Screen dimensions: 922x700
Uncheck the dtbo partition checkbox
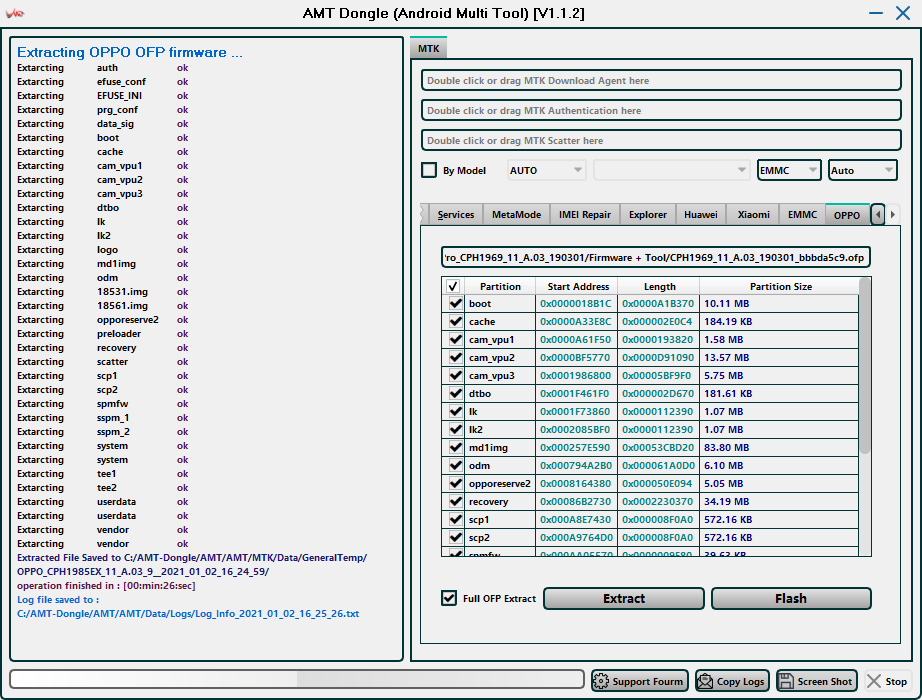455,394
